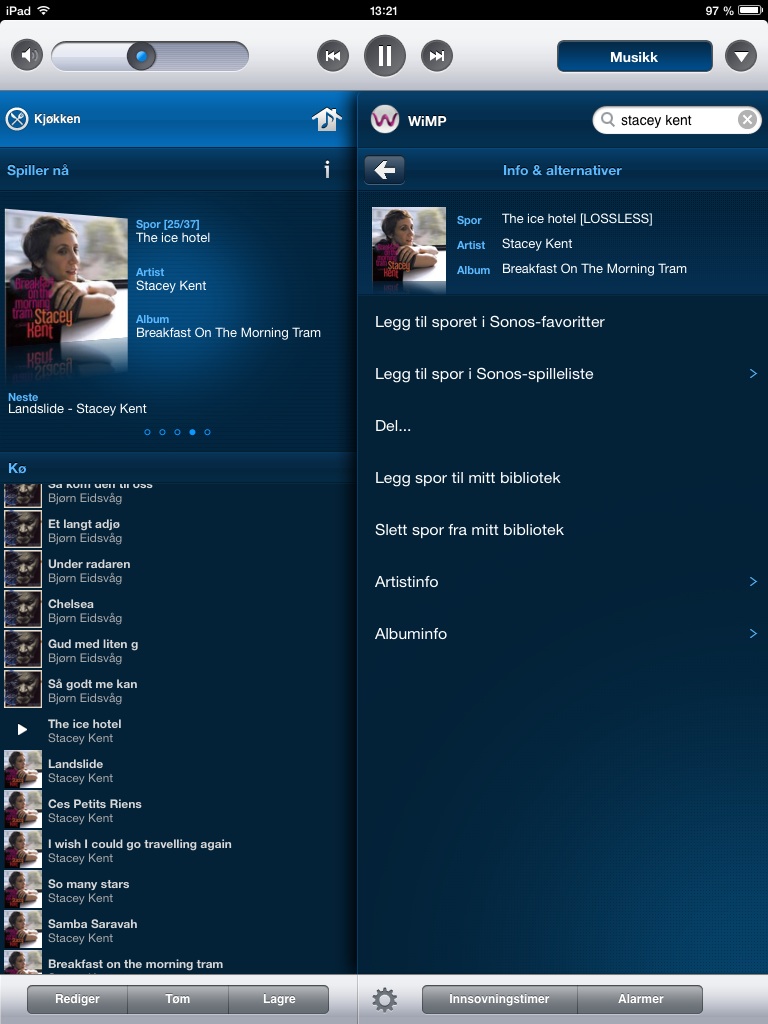Pause the current playback
The height and width of the screenshot is (1024, 768).
pyautogui.click(x=385, y=56)
